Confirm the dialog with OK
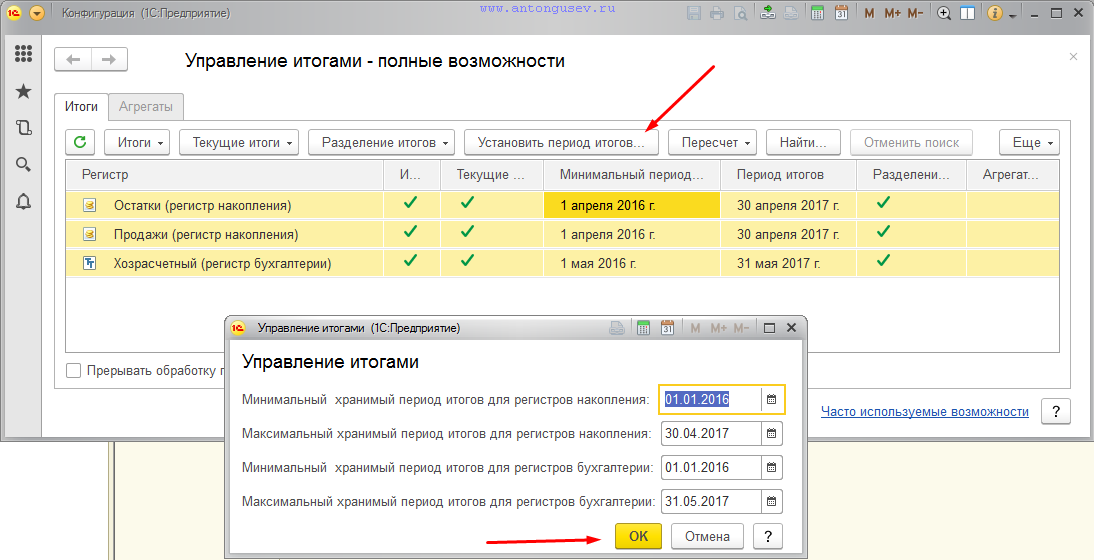 click(638, 536)
